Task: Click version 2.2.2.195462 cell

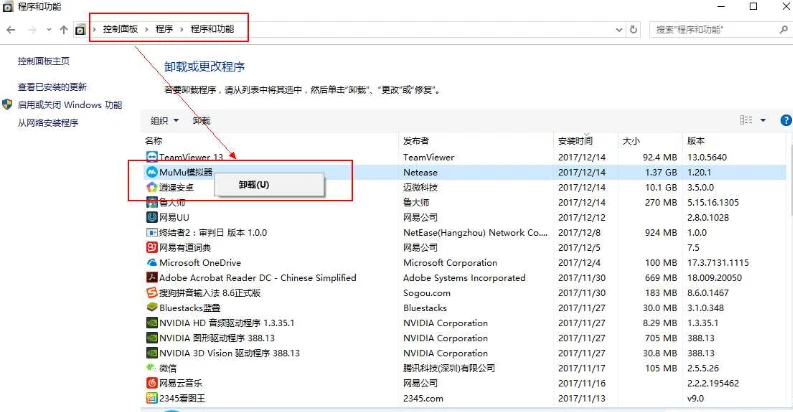Action: click(x=713, y=383)
